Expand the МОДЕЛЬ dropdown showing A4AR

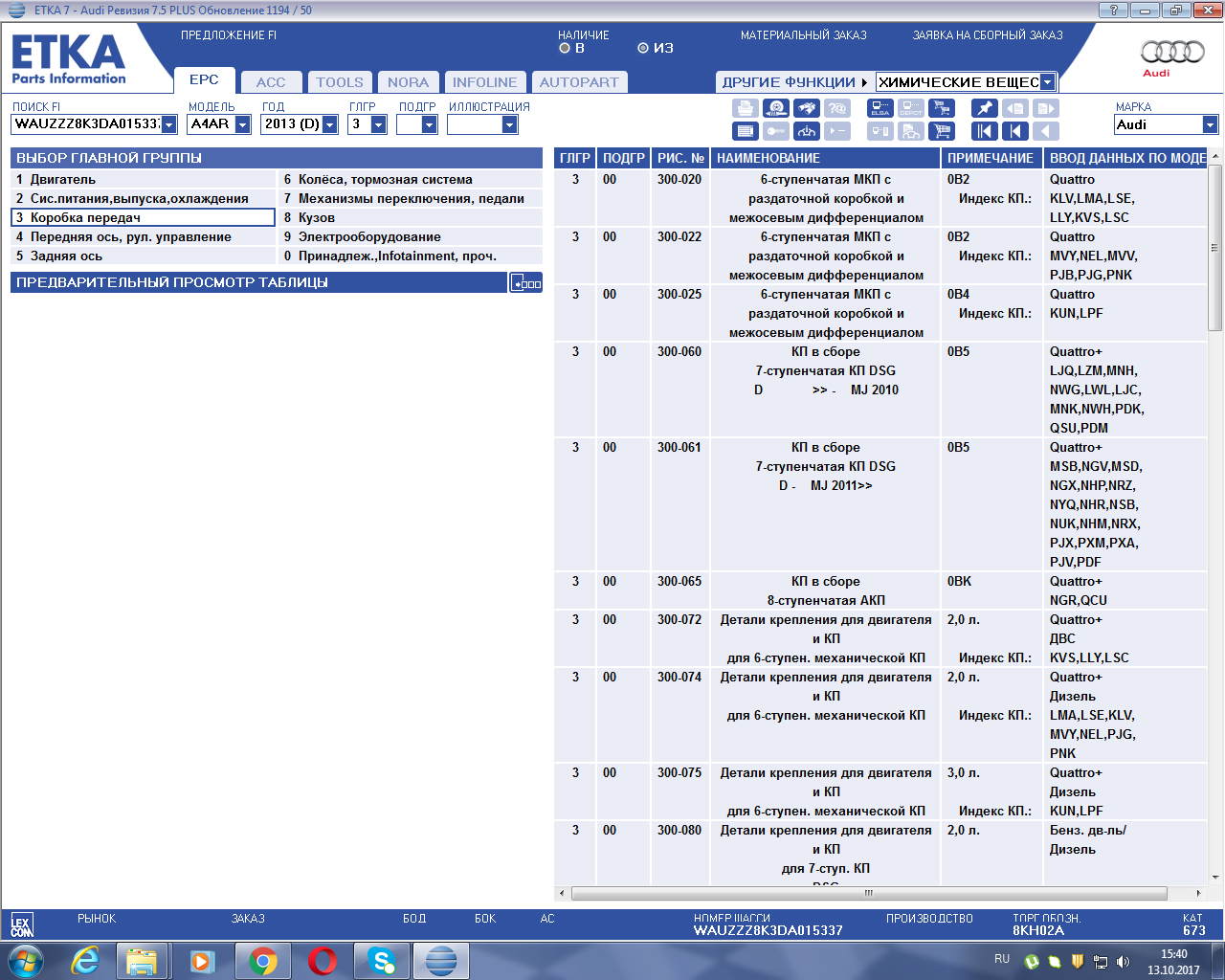(242, 124)
